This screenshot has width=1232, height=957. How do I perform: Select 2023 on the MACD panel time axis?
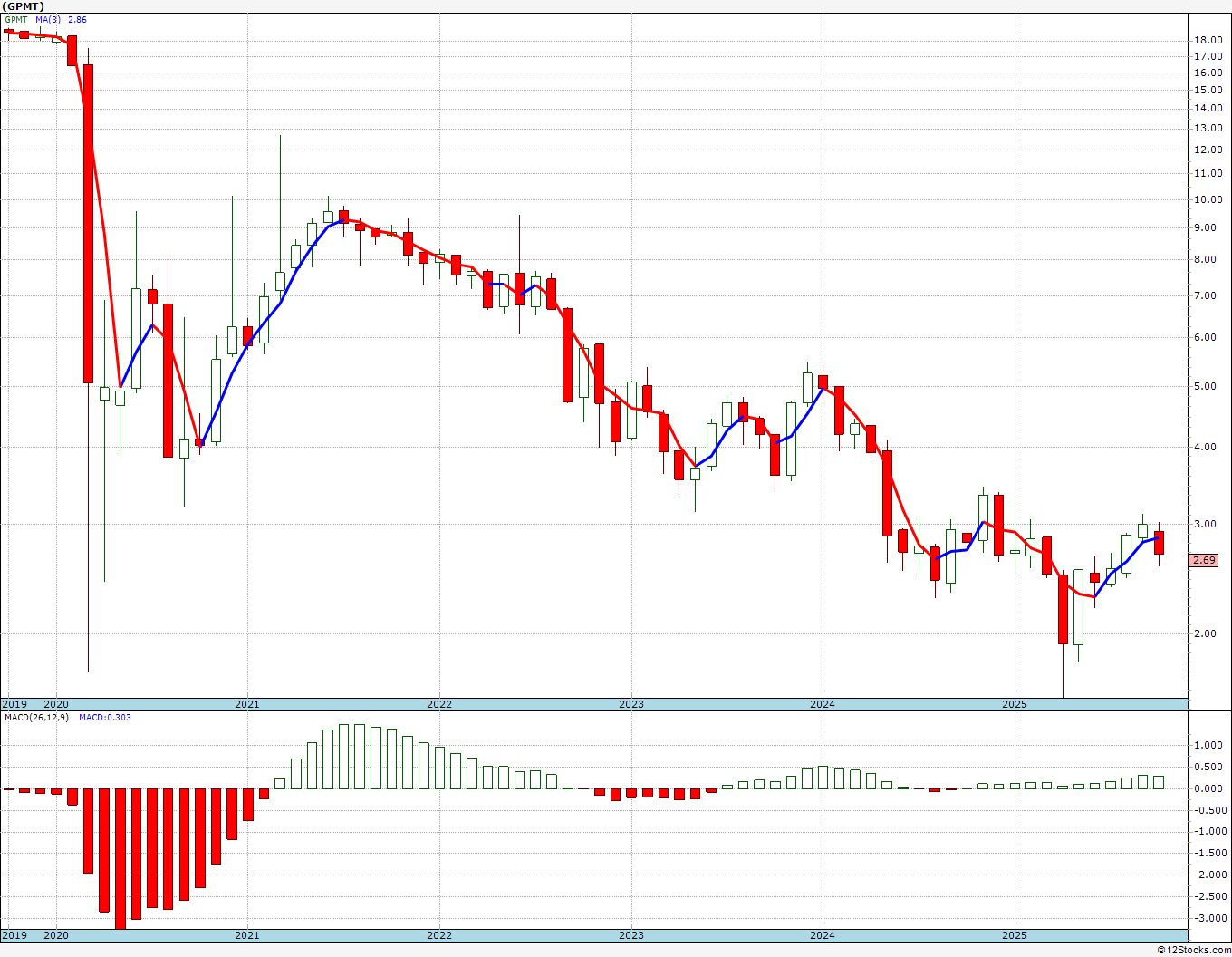coord(630,935)
